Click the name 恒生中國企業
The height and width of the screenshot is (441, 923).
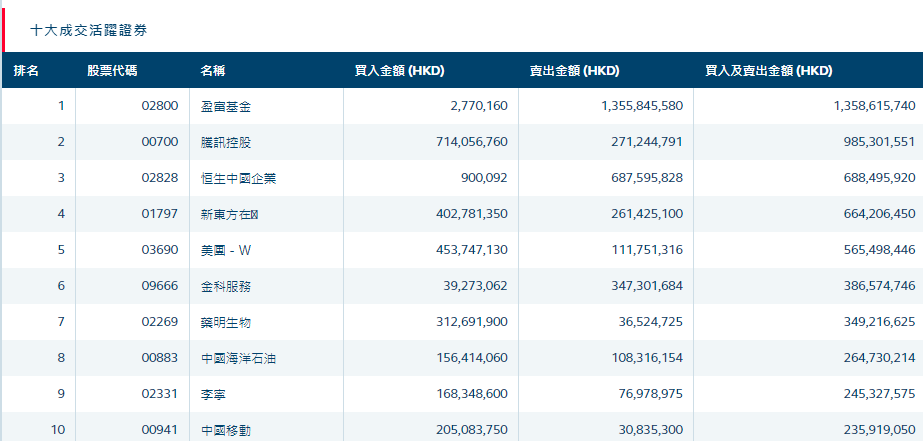(x=238, y=179)
